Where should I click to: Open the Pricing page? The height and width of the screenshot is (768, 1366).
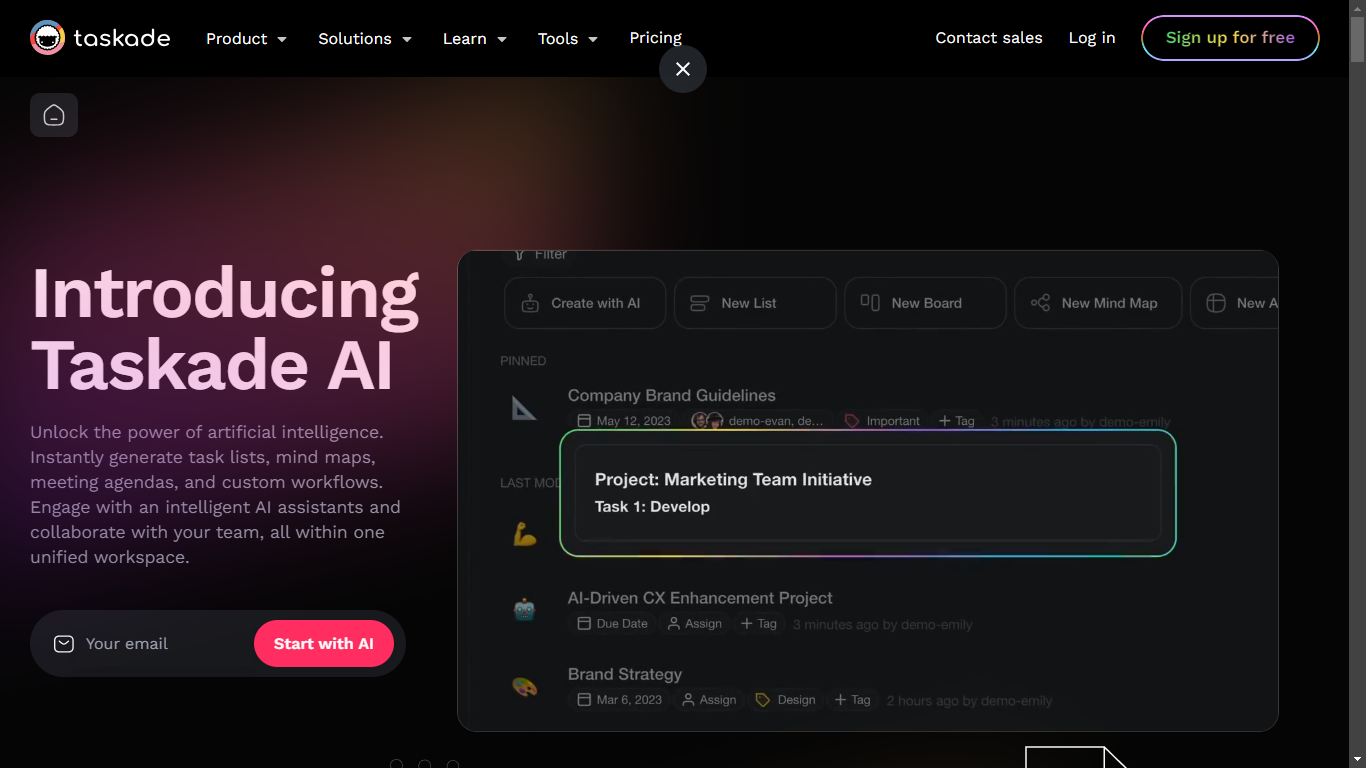pos(655,38)
